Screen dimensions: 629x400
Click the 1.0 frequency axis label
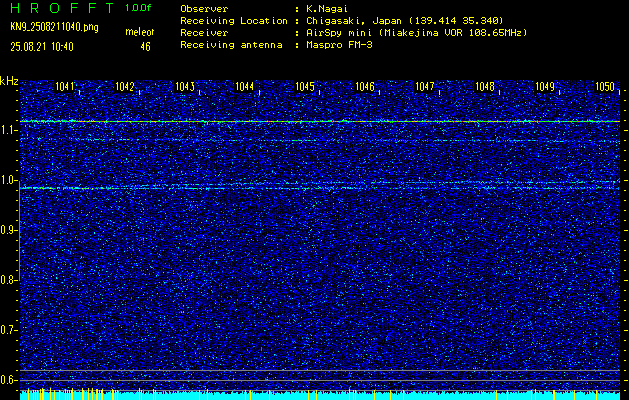tap(7, 180)
